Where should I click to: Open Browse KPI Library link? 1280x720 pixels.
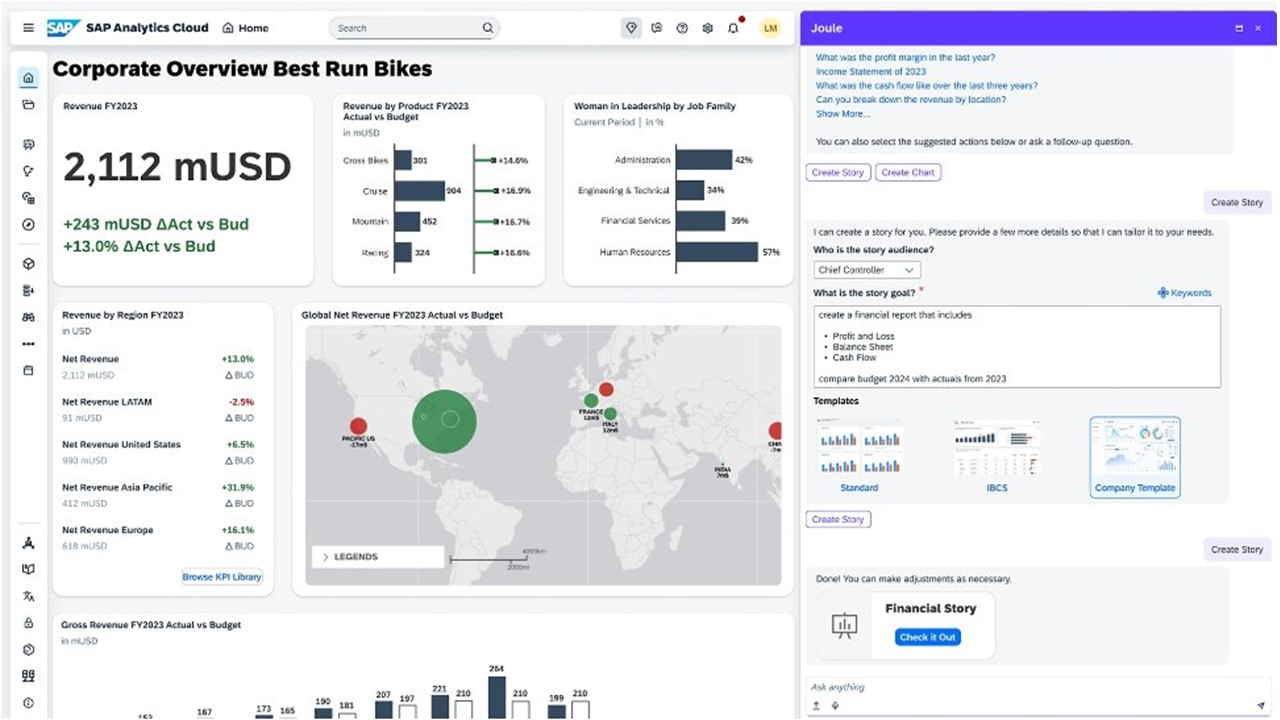221,576
